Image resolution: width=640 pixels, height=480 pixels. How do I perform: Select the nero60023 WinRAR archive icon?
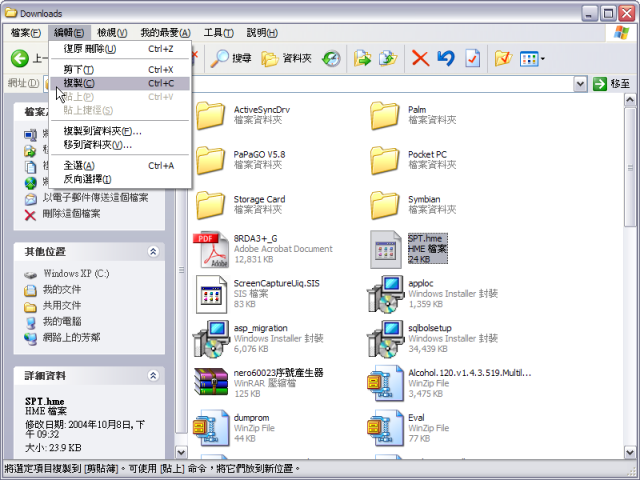(x=211, y=382)
